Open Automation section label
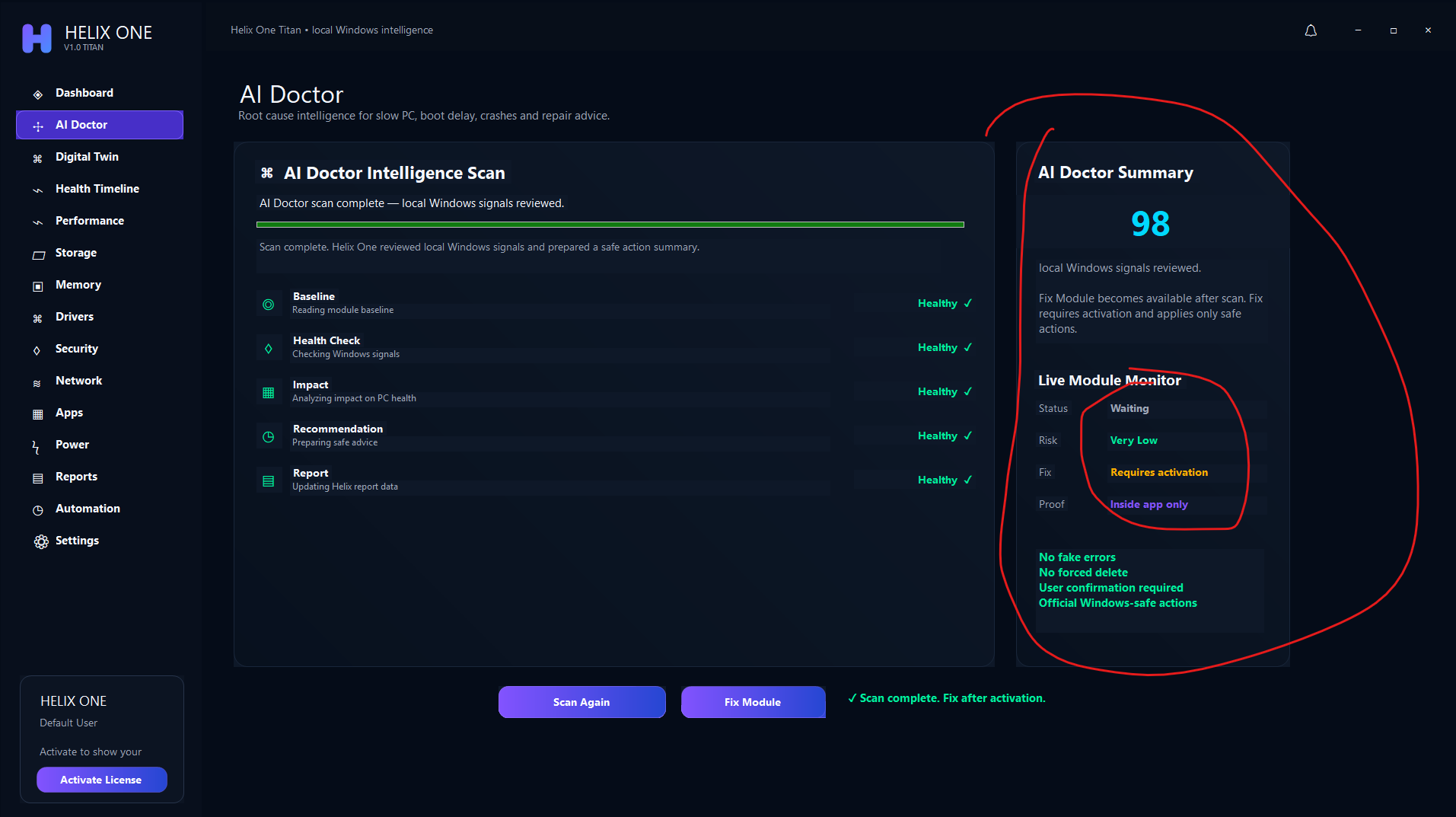Viewport: 1456px width, 817px height. [x=88, y=509]
